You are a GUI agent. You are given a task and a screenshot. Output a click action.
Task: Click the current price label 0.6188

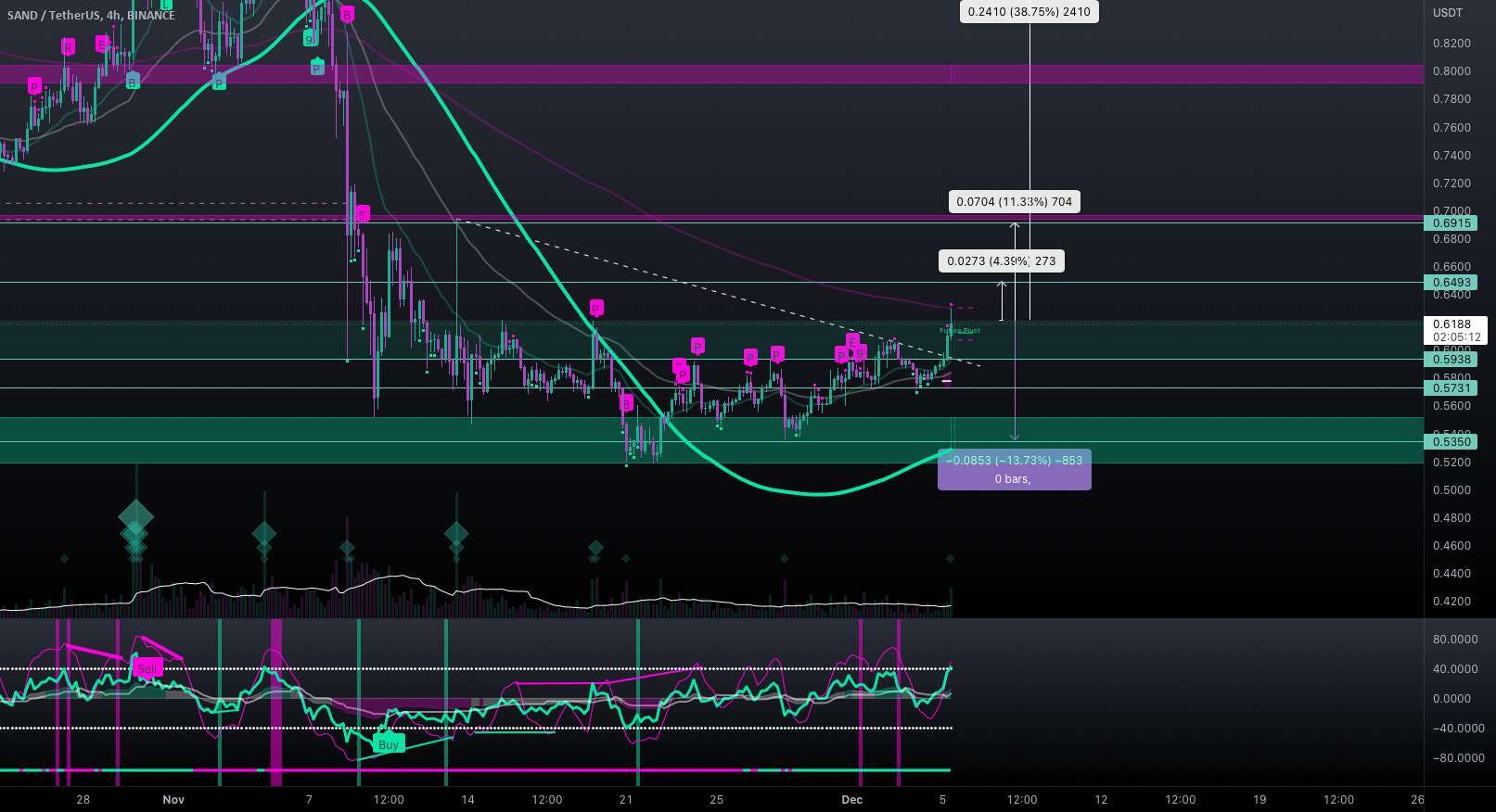1451,324
